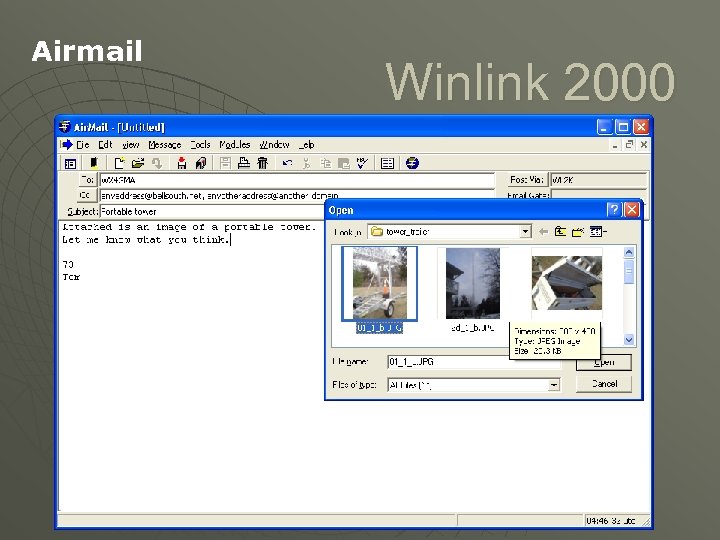Click the paste toolbar icon

coord(344,163)
